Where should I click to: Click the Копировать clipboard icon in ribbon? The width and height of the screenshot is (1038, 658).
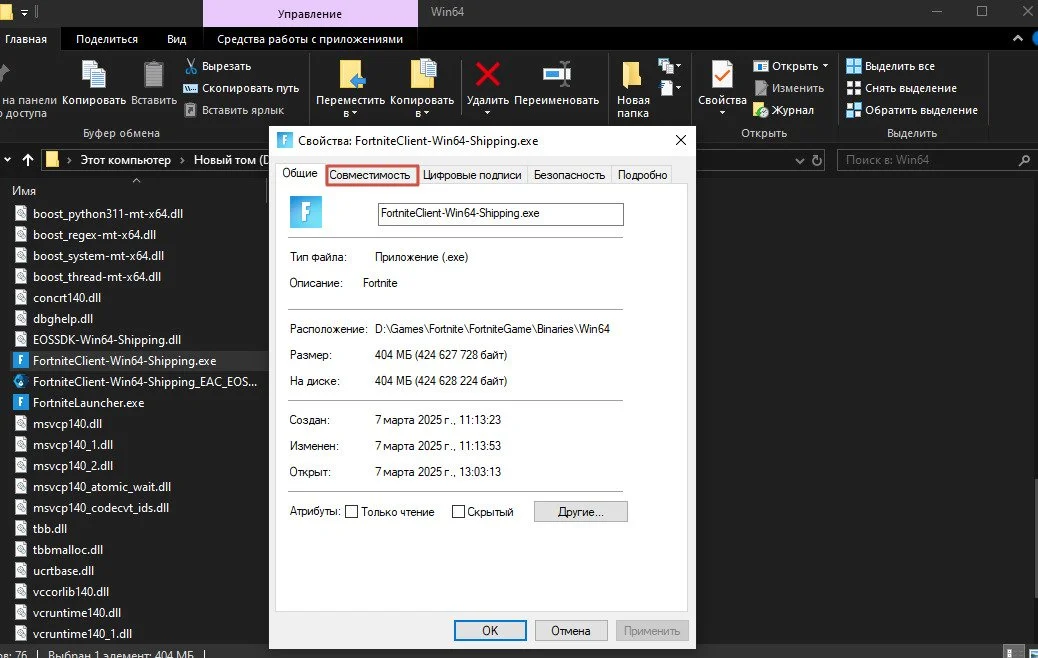93,75
